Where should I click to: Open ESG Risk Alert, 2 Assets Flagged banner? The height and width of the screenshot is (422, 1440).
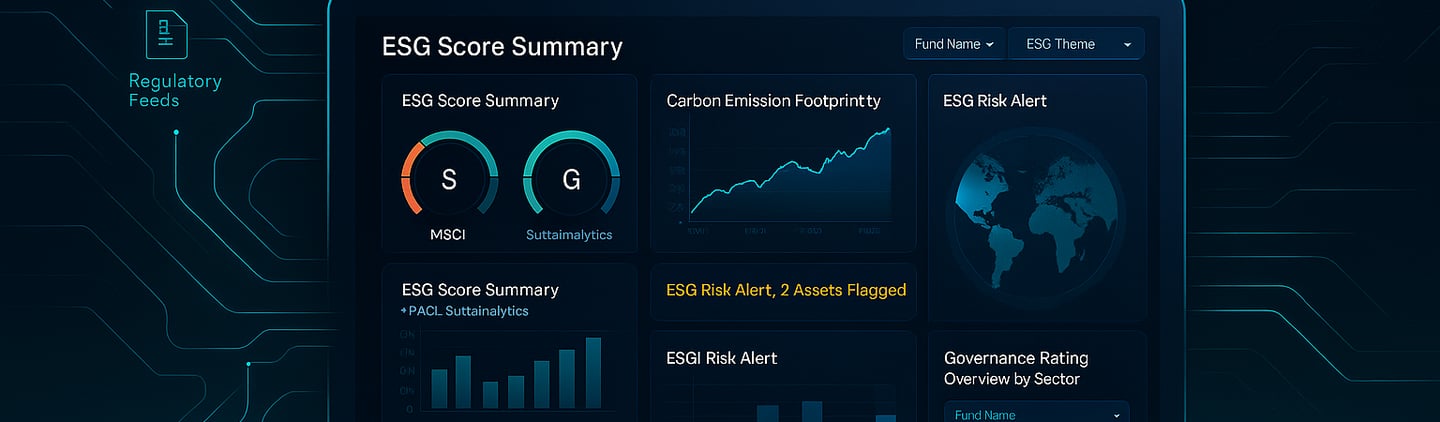tap(784, 291)
